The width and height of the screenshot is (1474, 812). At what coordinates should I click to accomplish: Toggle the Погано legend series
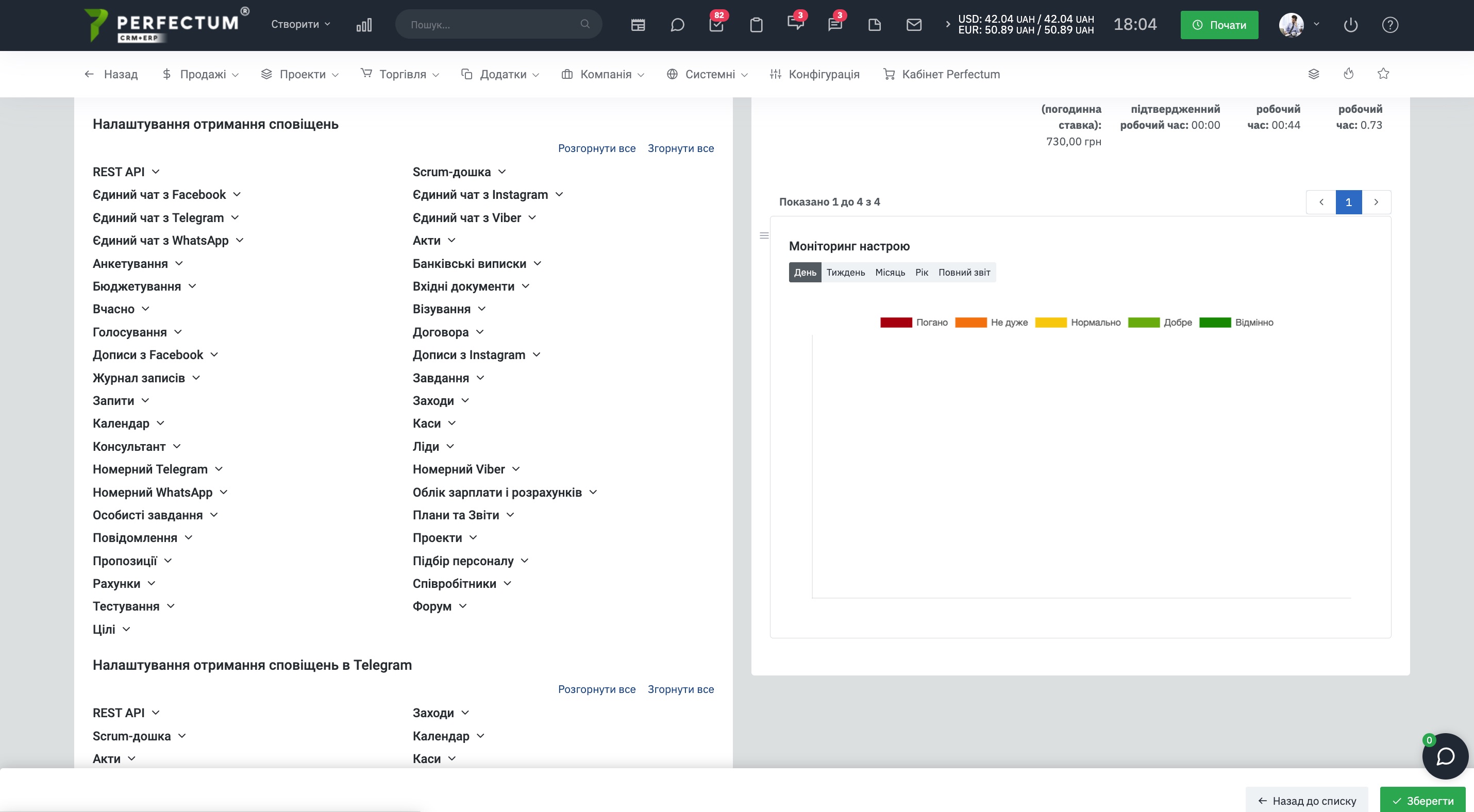914,323
